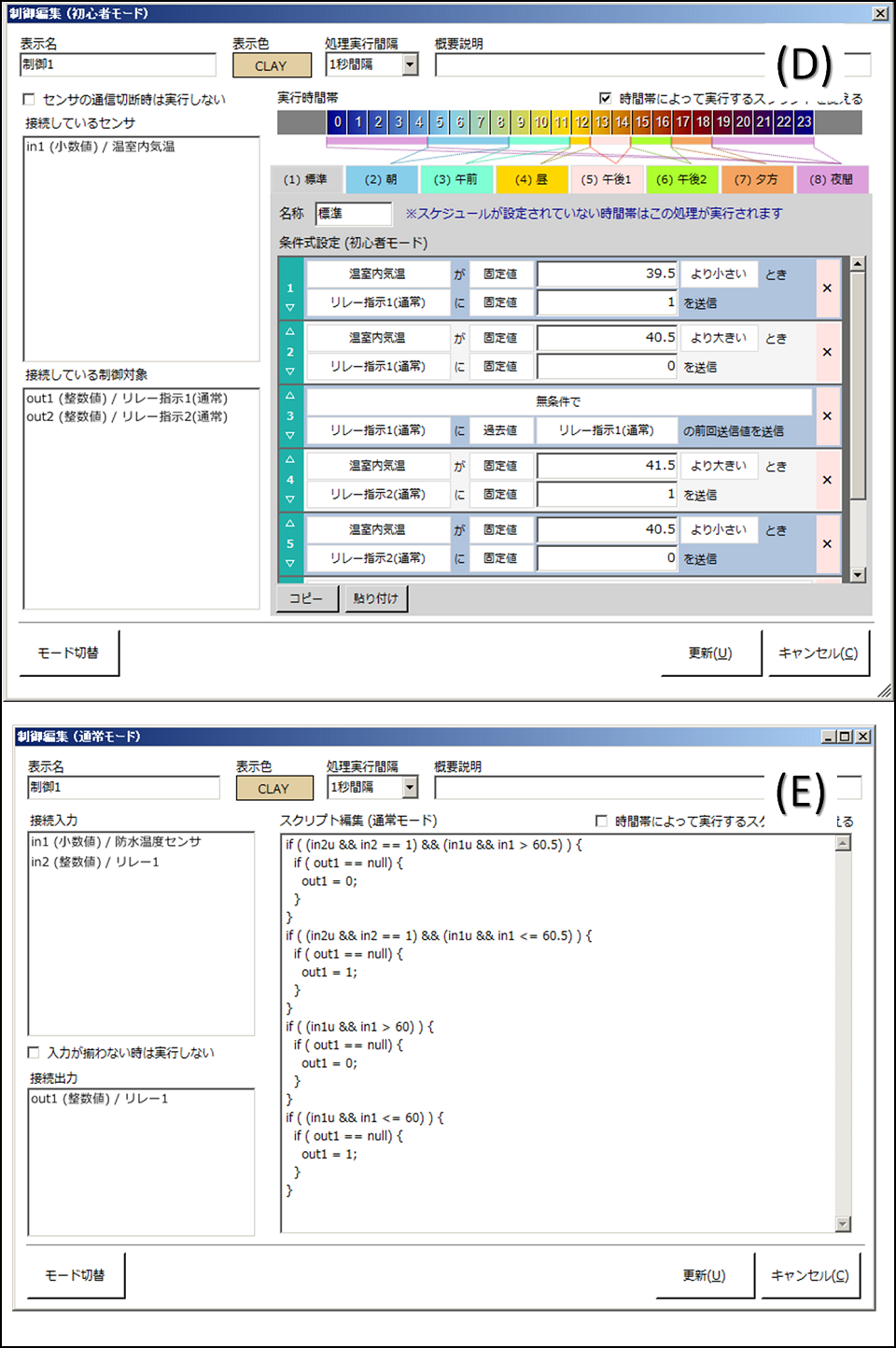896x1348 pixels.
Task: Click condition list scrollbar down arrow
Action: coord(858,575)
